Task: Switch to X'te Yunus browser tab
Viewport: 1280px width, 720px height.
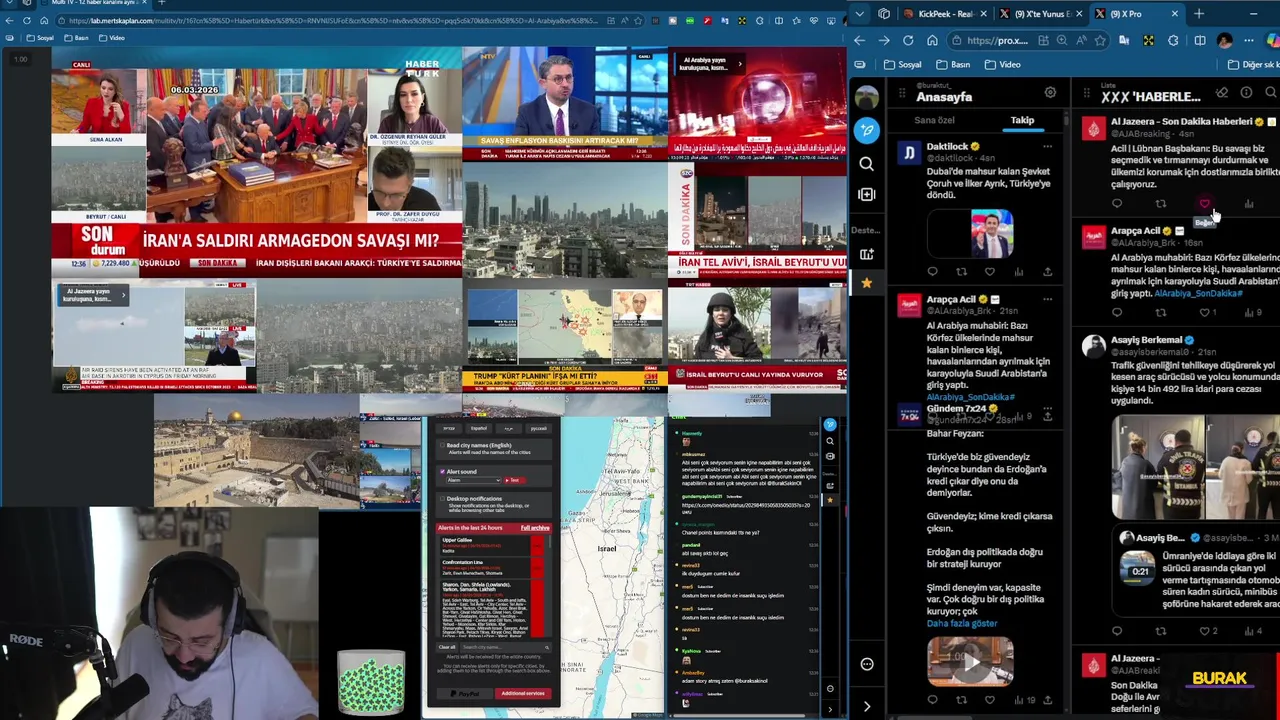Action: point(1040,13)
